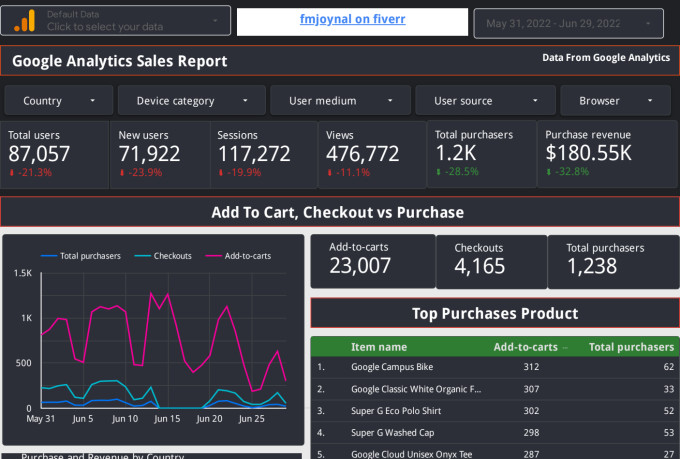Viewport: 680px width, 459px height.
Task: Open the User source filter
Action: (x=485, y=101)
